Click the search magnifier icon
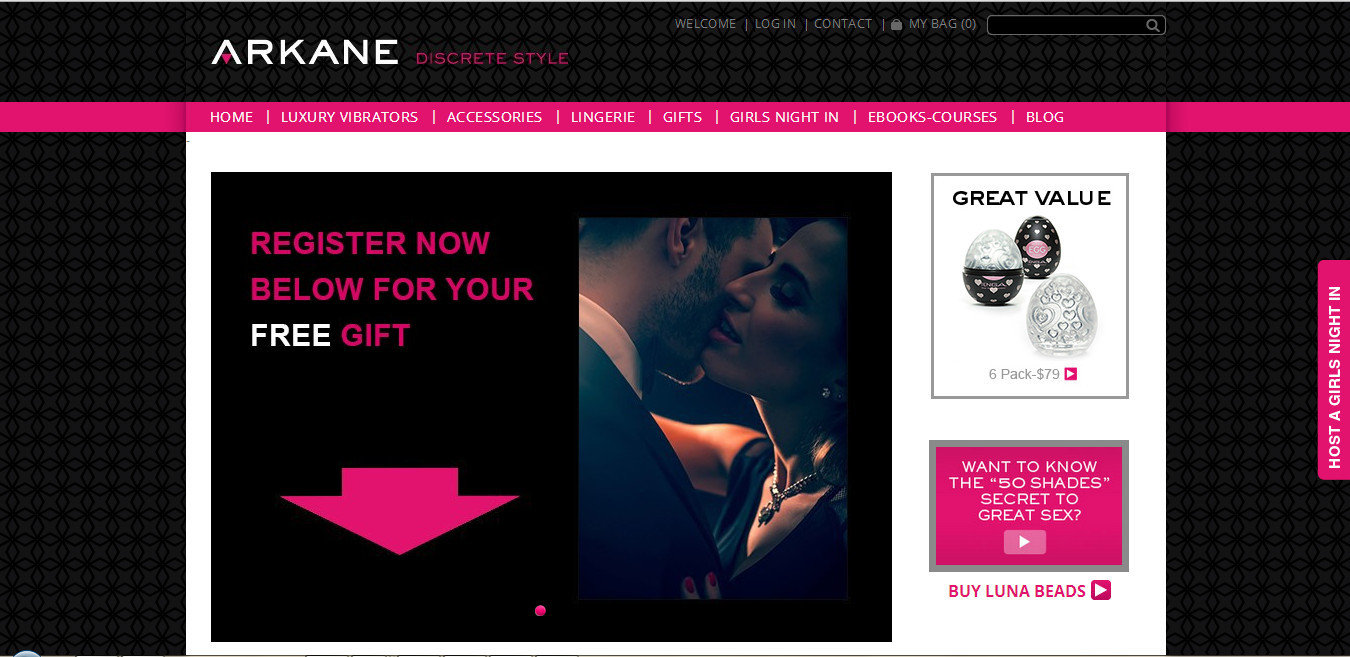Image resolution: width=1350 pixels, height=657 pixels. tap(1152, 26)
